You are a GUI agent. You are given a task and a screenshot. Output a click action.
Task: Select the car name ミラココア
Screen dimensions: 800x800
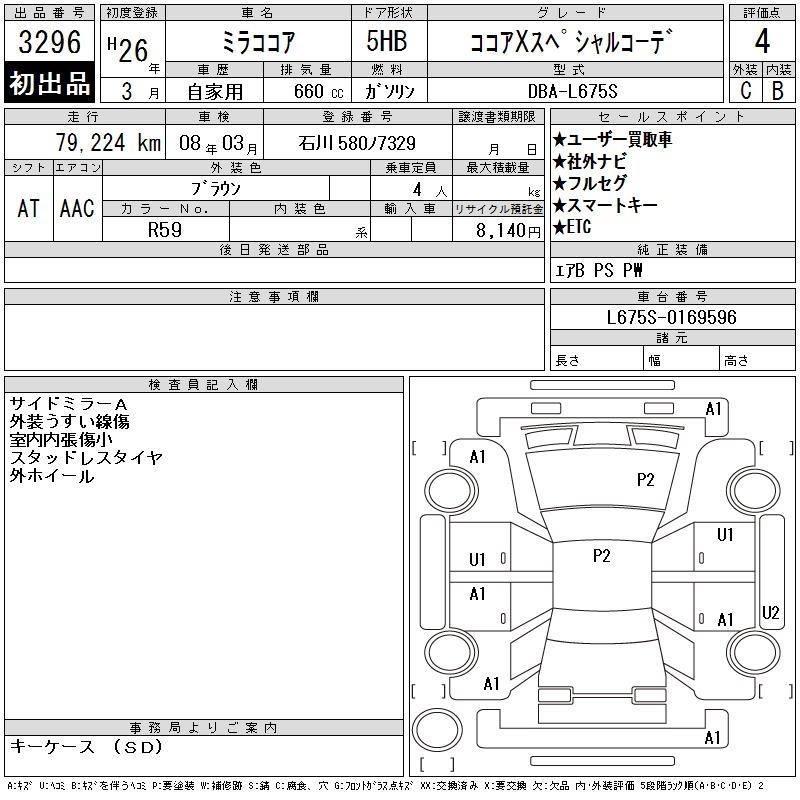pos(258,42)
